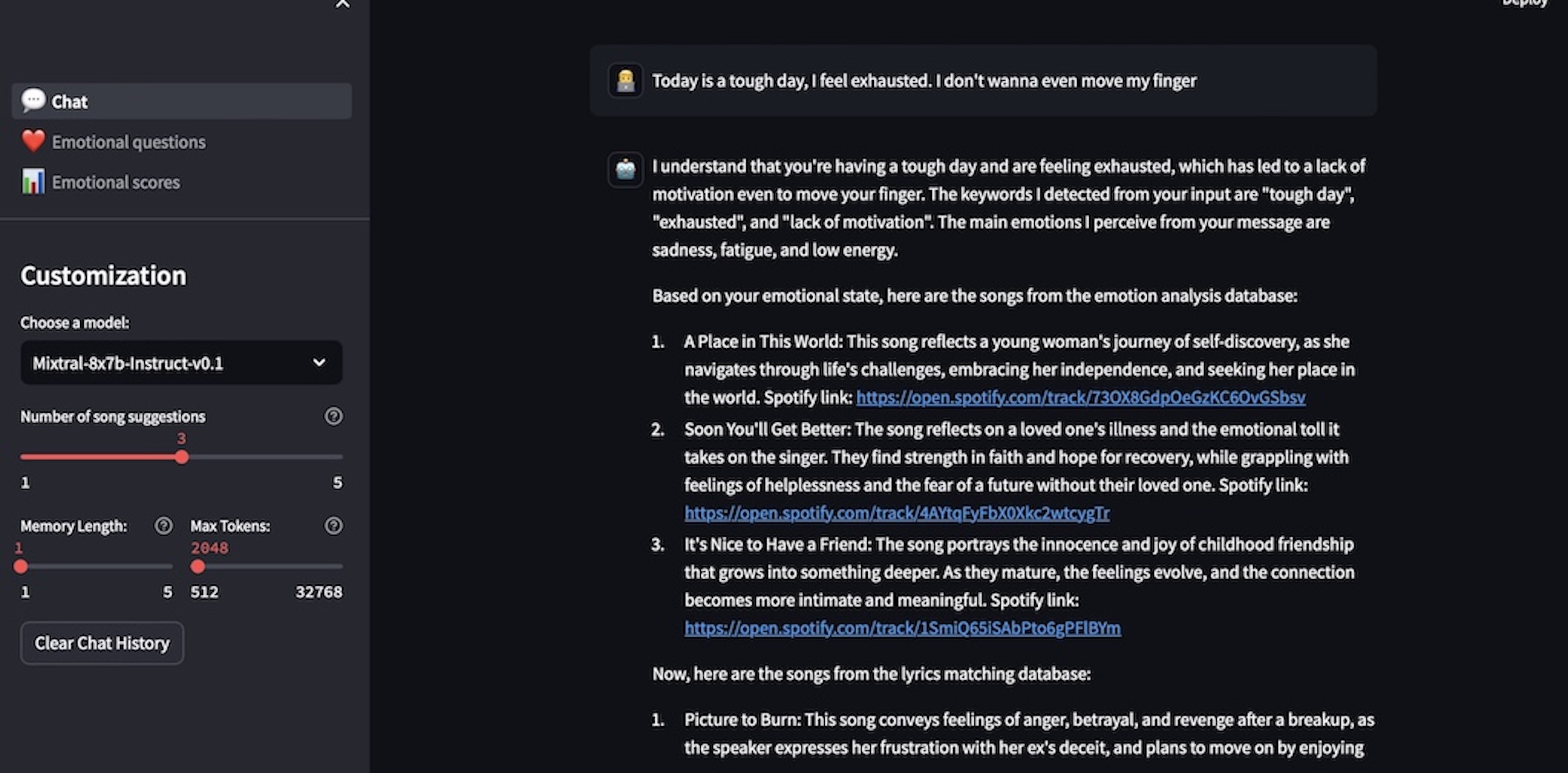
Task: Click the user avatar emoji beside the message
Action: pyautogui.click(x=625, y=79)
